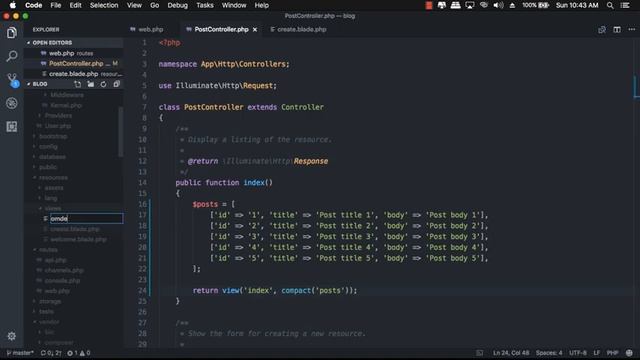
Task: Open the Explorer view in the activity bar
Action: point(11,33)
